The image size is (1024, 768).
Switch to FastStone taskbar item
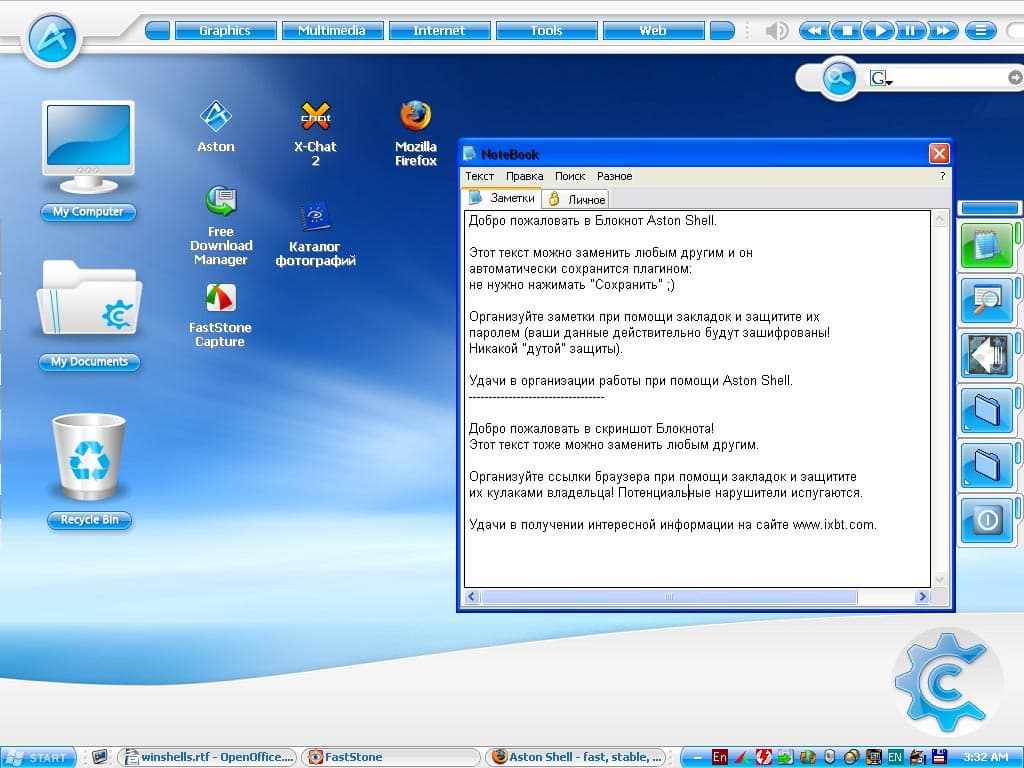pos(391,757)
